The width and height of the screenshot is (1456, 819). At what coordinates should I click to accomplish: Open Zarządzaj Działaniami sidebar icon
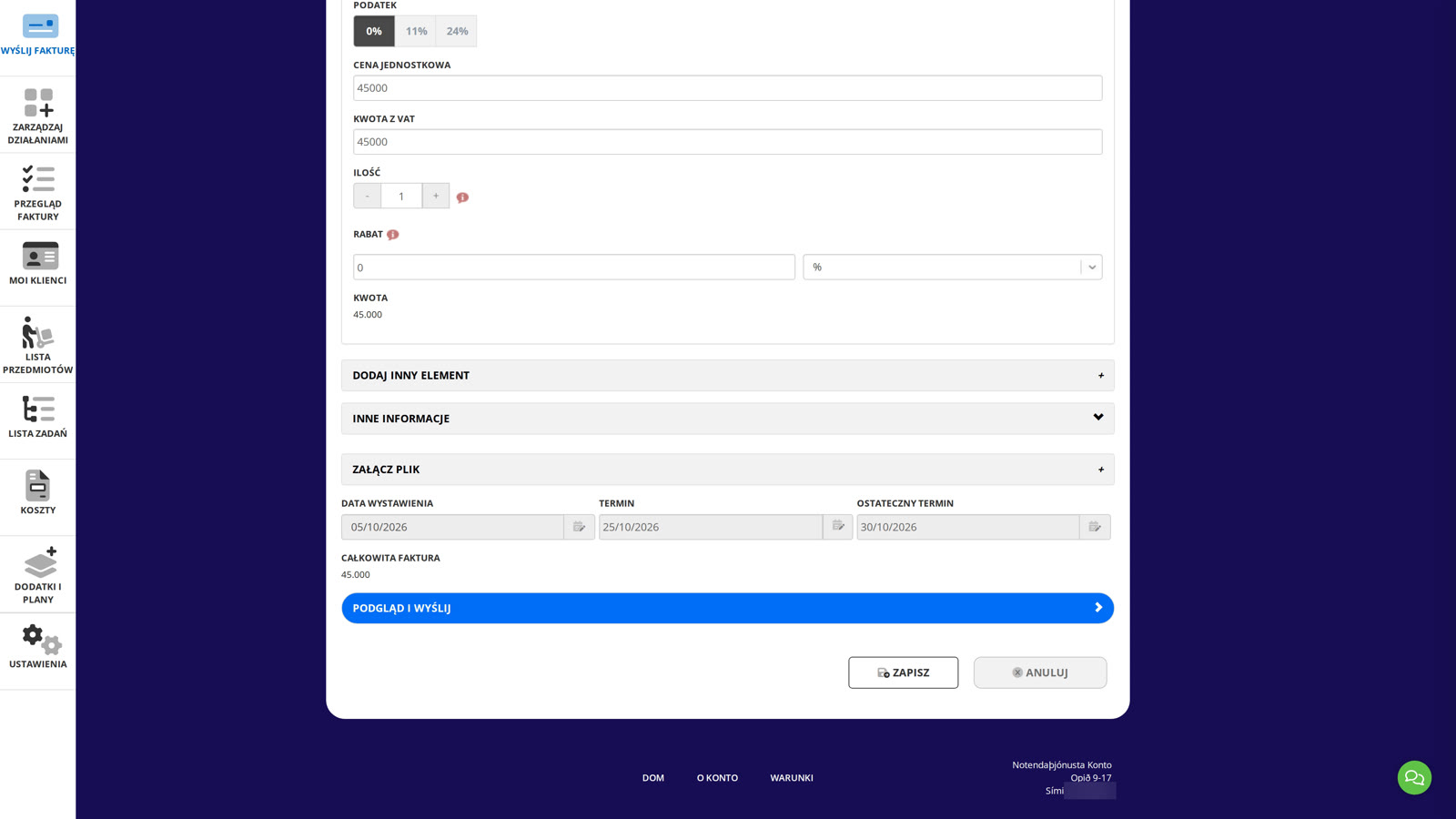tap(38, 103)
